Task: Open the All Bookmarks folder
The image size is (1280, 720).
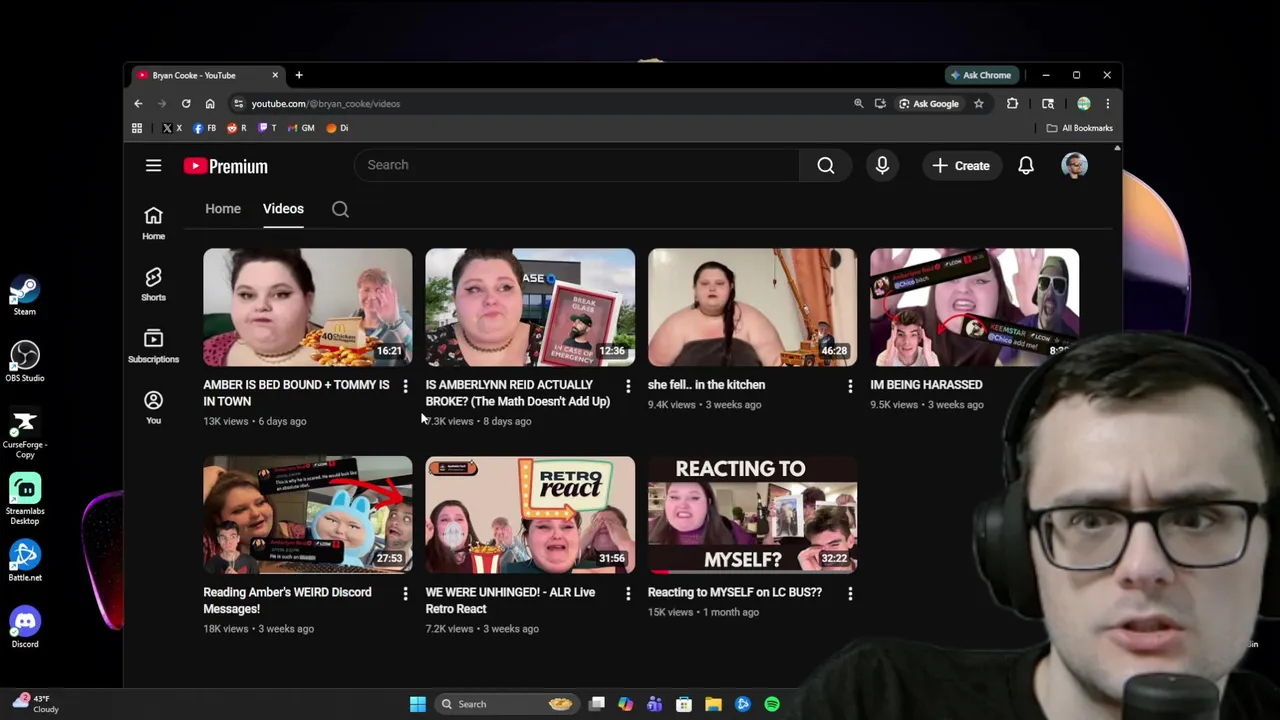Action: (1079, 128)
